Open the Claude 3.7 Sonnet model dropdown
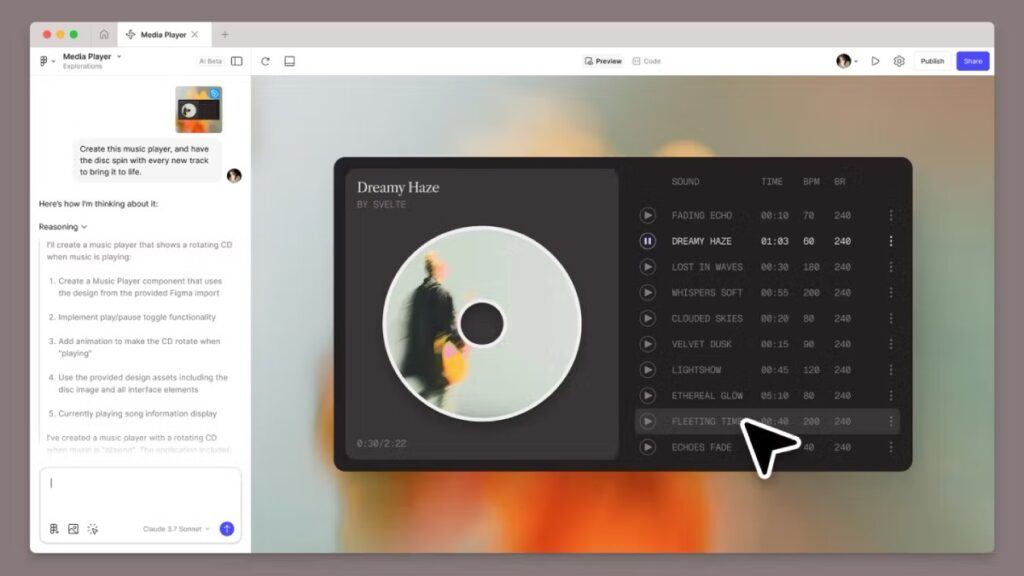The height and width of the screenshot is (576, 1024). point(178,529)
